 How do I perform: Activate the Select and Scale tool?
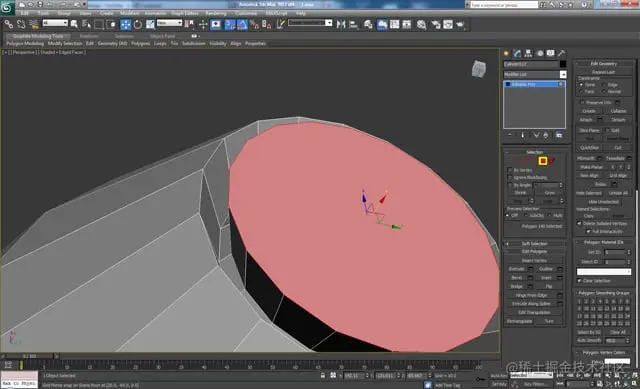(150, 24)
